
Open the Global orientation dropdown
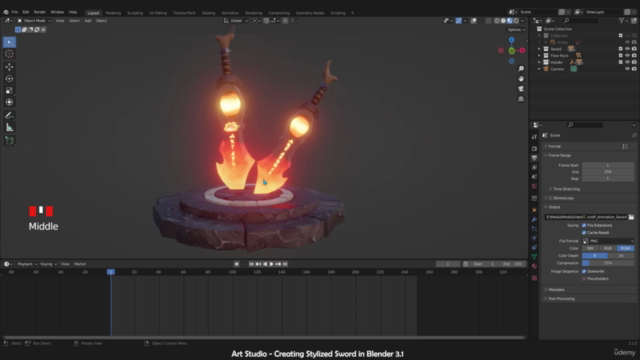(236, 20)
